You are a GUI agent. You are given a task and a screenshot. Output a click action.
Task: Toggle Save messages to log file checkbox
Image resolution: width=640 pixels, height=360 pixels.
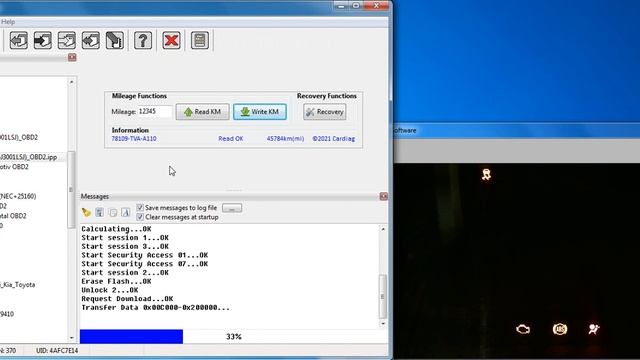[140, 208]
